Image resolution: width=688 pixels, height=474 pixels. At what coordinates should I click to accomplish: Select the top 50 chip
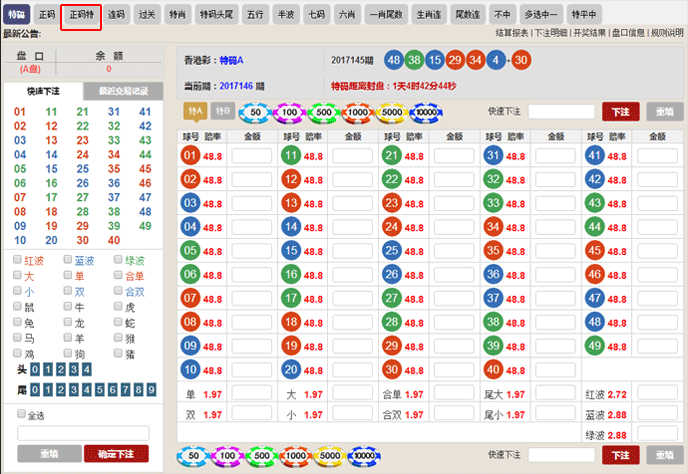point(256,112)
